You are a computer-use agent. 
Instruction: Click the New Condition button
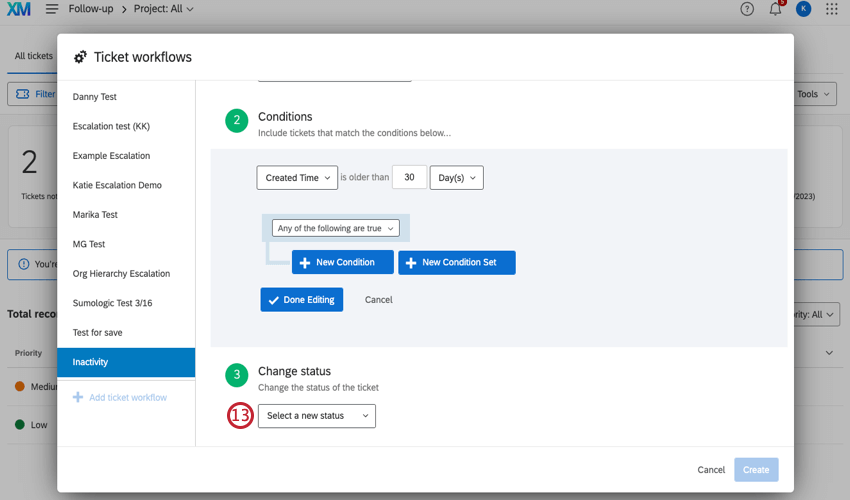(343, 262)
